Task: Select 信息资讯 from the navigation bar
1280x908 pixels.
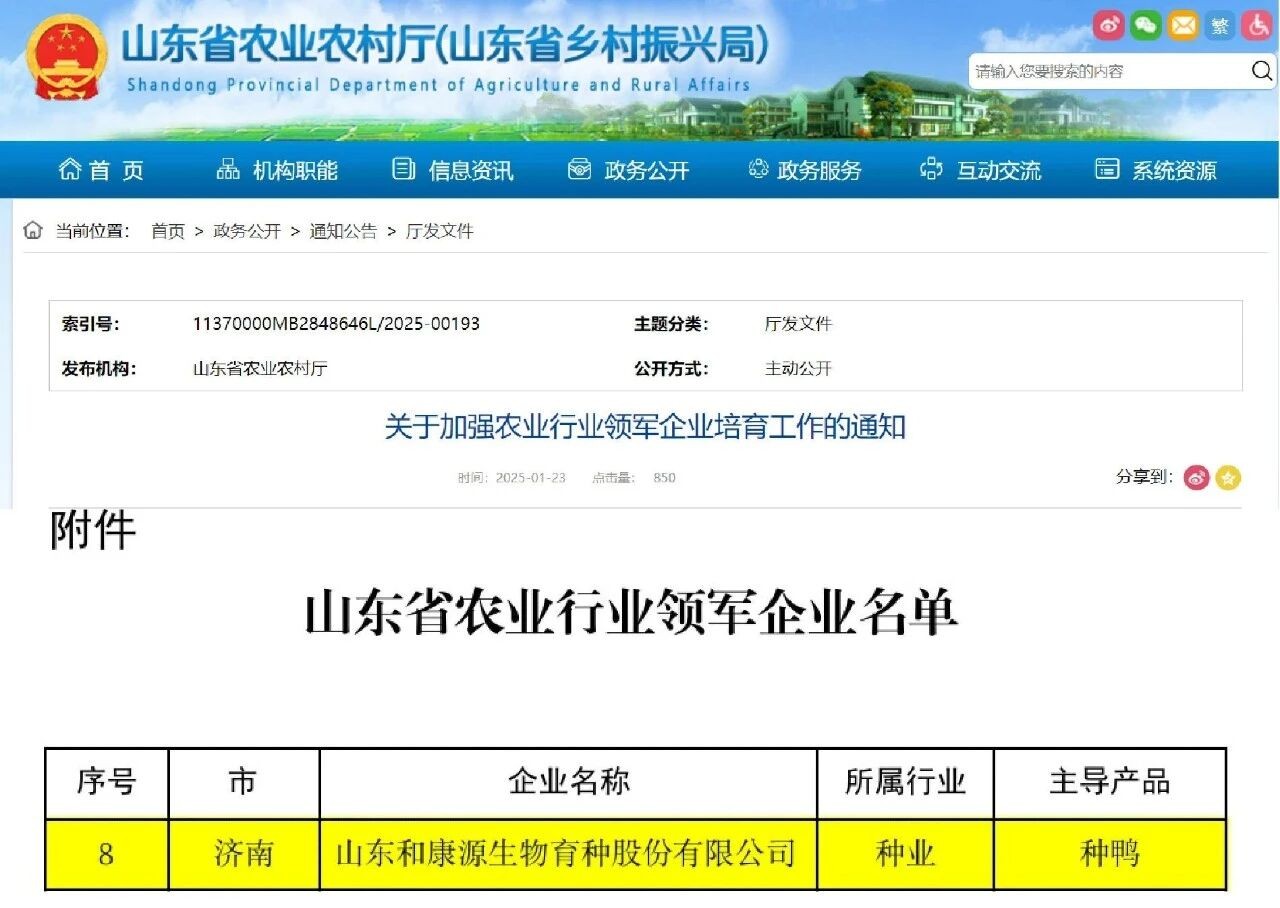Action: click(453, 171)
